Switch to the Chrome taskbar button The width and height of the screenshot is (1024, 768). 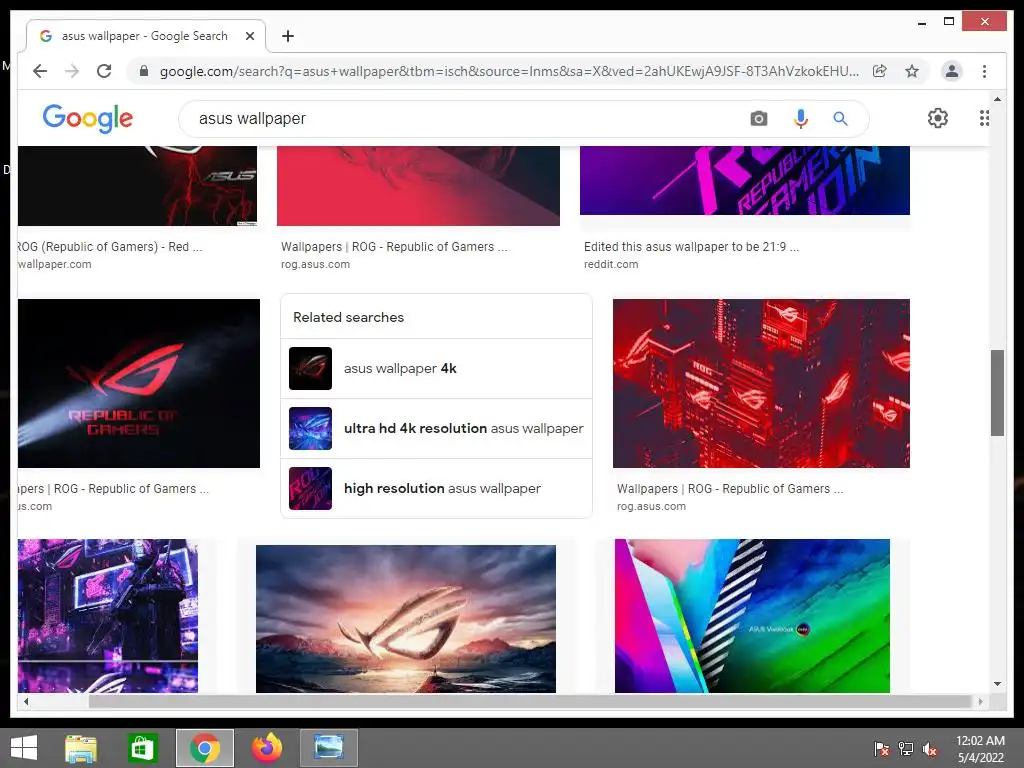(204, 748)
